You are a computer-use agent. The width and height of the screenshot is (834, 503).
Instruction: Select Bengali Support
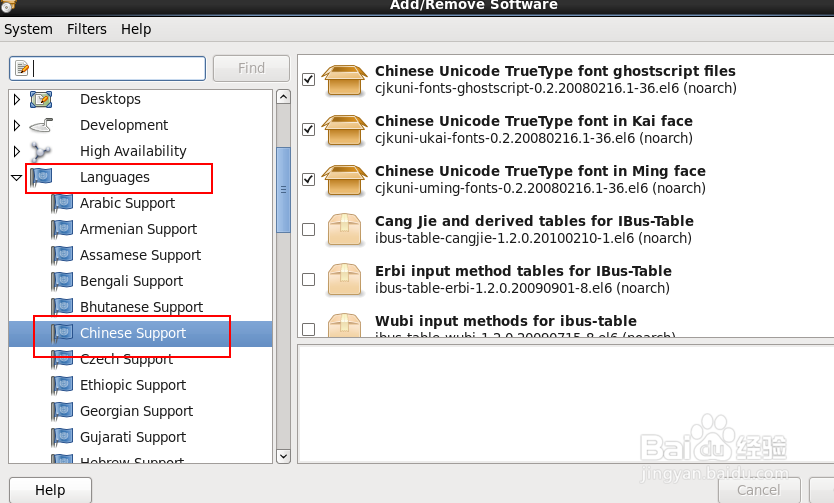coord(131,282)
